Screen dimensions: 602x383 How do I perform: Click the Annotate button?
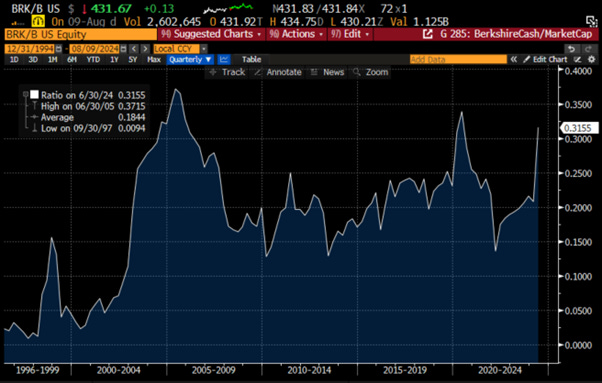[x=278, y=72]
